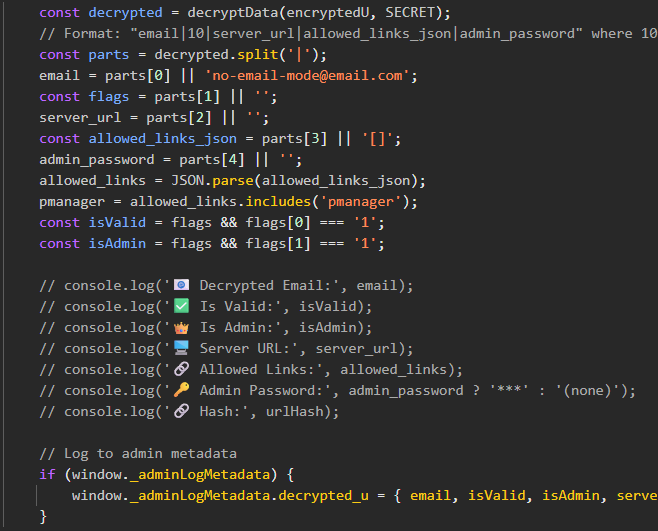The image size is (658, 531).
Task: Click the 'parts' constant declaration
Action: [x=109, y=55]
